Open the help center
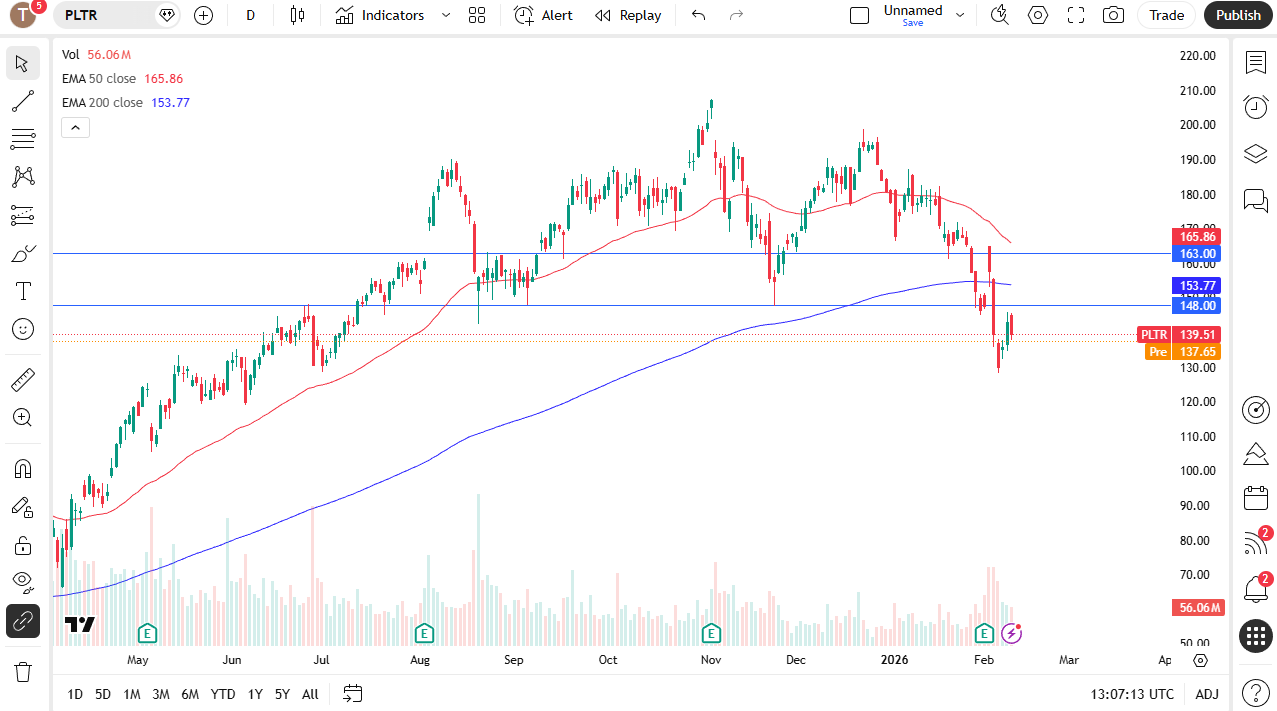 click(1256, 692)
